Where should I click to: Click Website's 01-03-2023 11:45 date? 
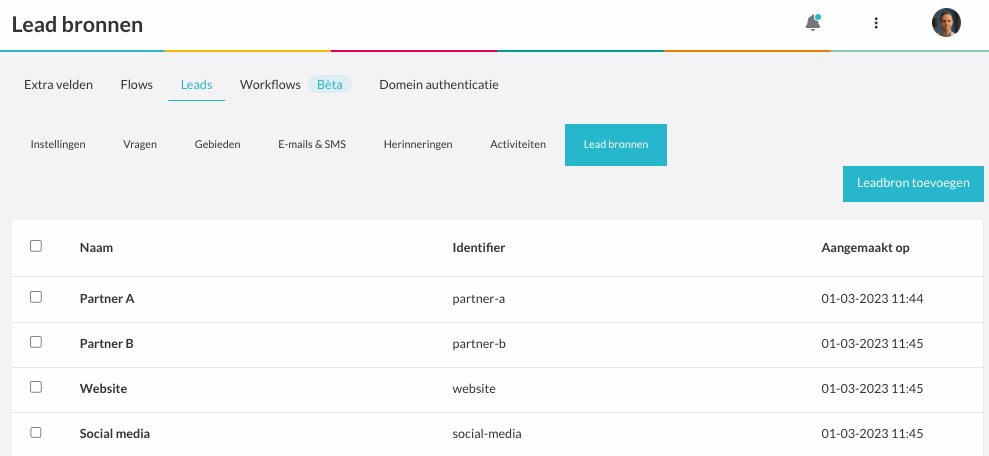point(872,389)
